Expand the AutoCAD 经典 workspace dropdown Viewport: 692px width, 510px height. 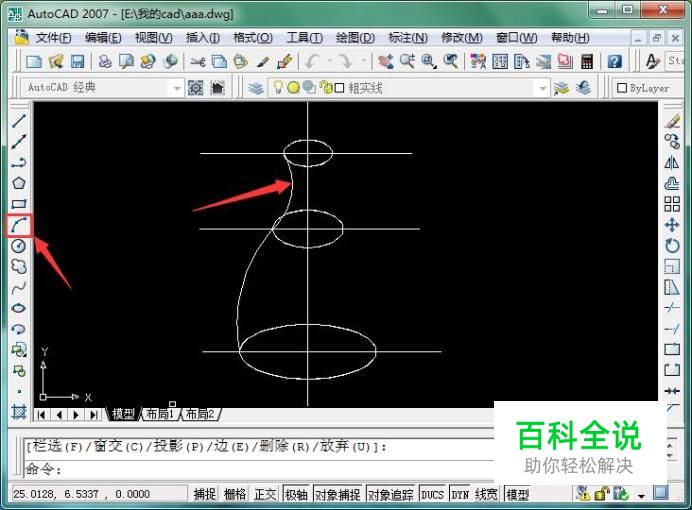click(x=177, y=88)
